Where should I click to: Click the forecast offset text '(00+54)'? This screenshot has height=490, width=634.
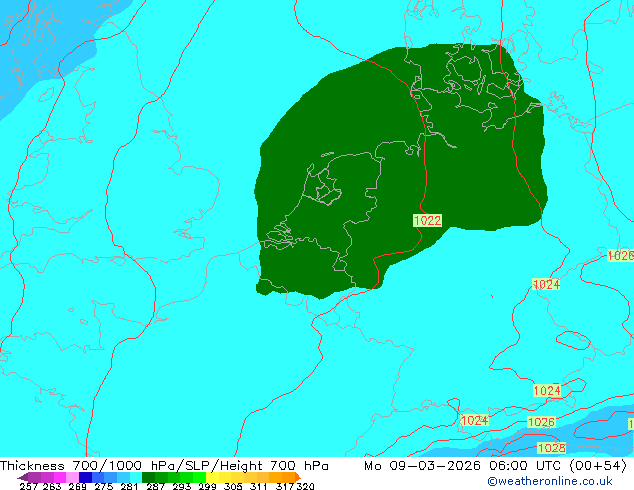coord(597,466)
